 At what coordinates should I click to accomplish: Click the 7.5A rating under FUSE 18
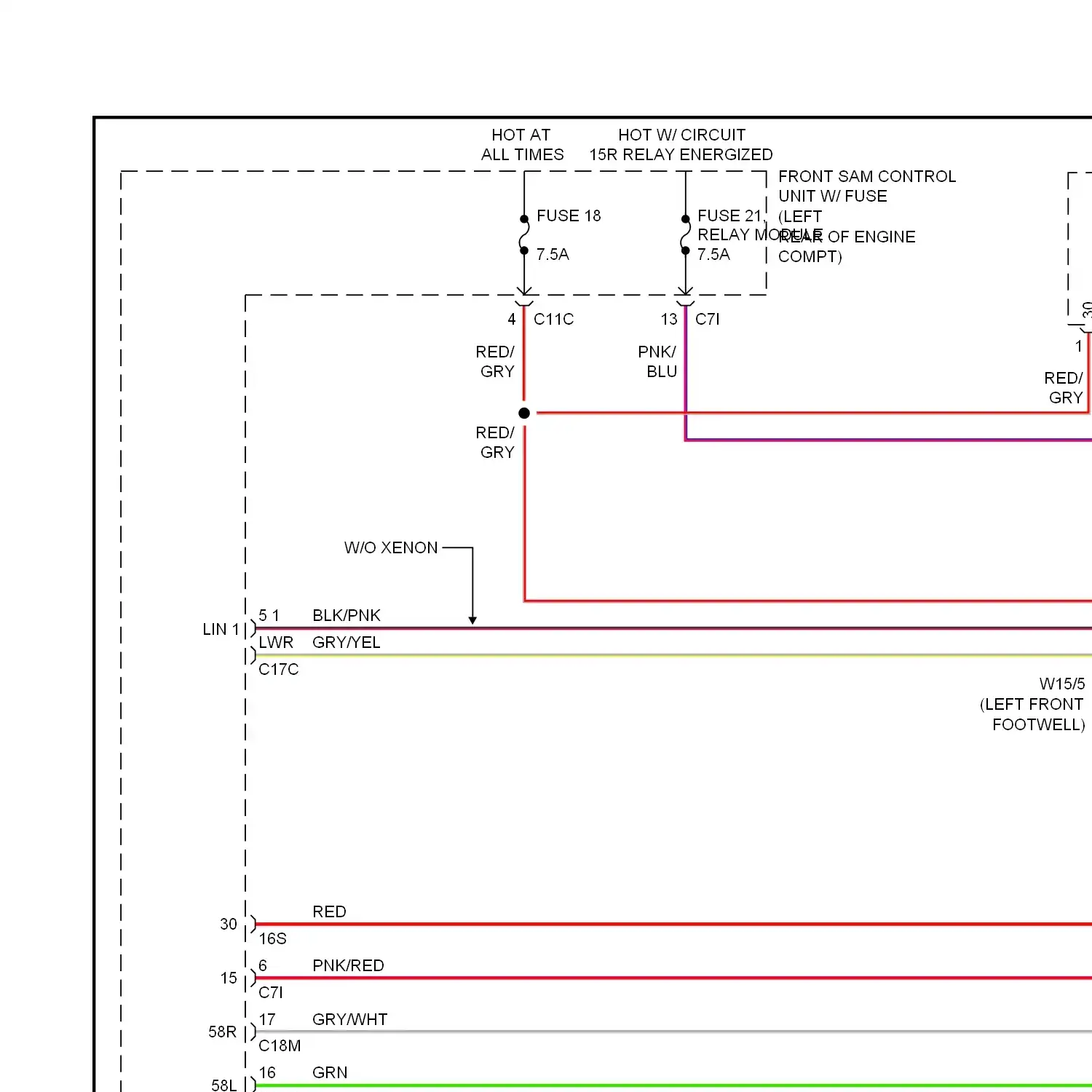553,254
